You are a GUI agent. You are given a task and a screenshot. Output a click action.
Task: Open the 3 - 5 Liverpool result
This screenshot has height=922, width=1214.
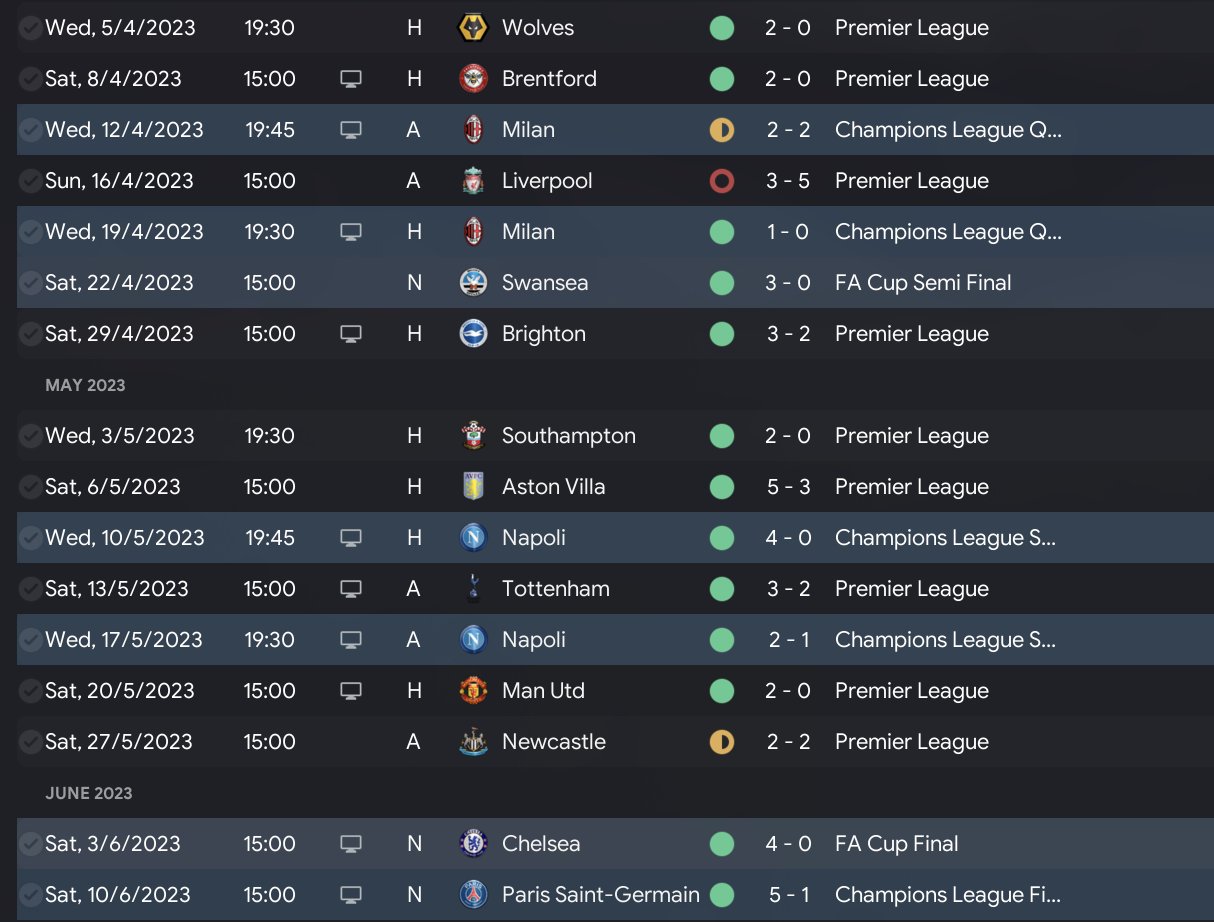click(x=788, y=181)
